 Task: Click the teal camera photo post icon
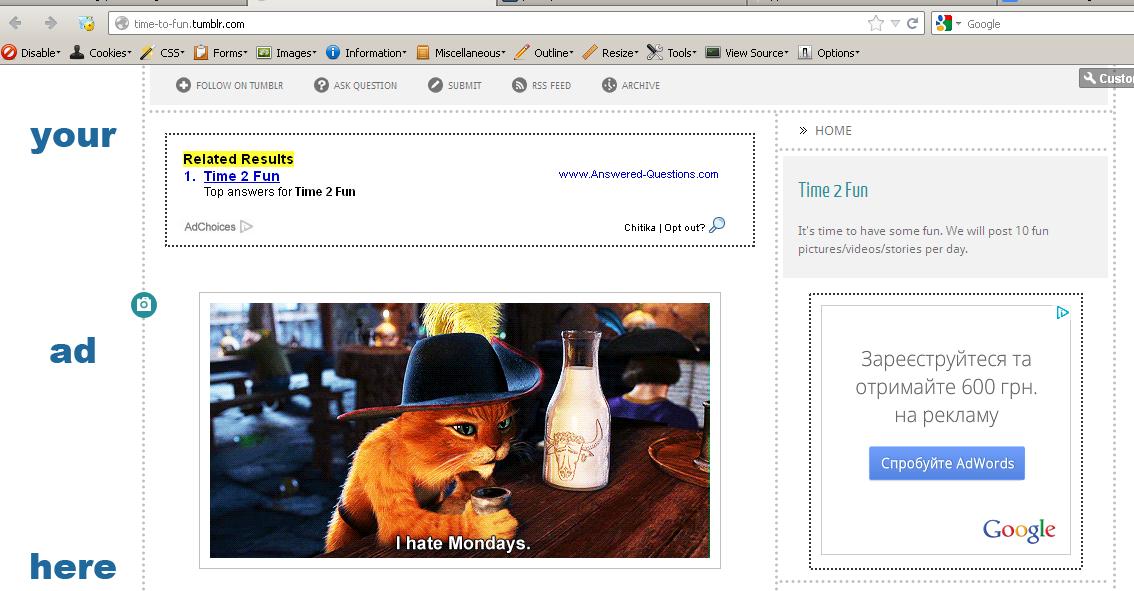[x=144, y=305]
